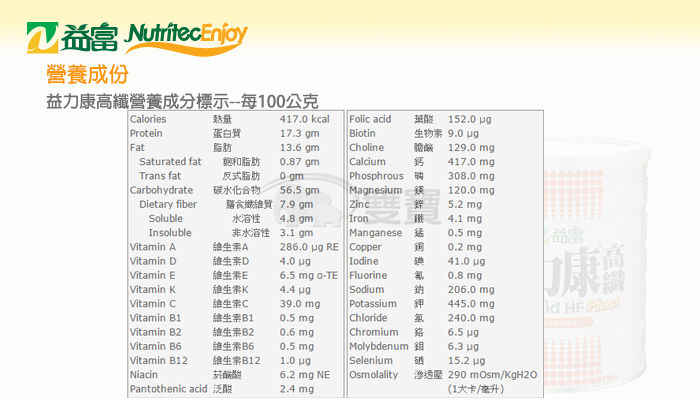Select Vitamin B12 value 1.0 µg

coord(295,361)
